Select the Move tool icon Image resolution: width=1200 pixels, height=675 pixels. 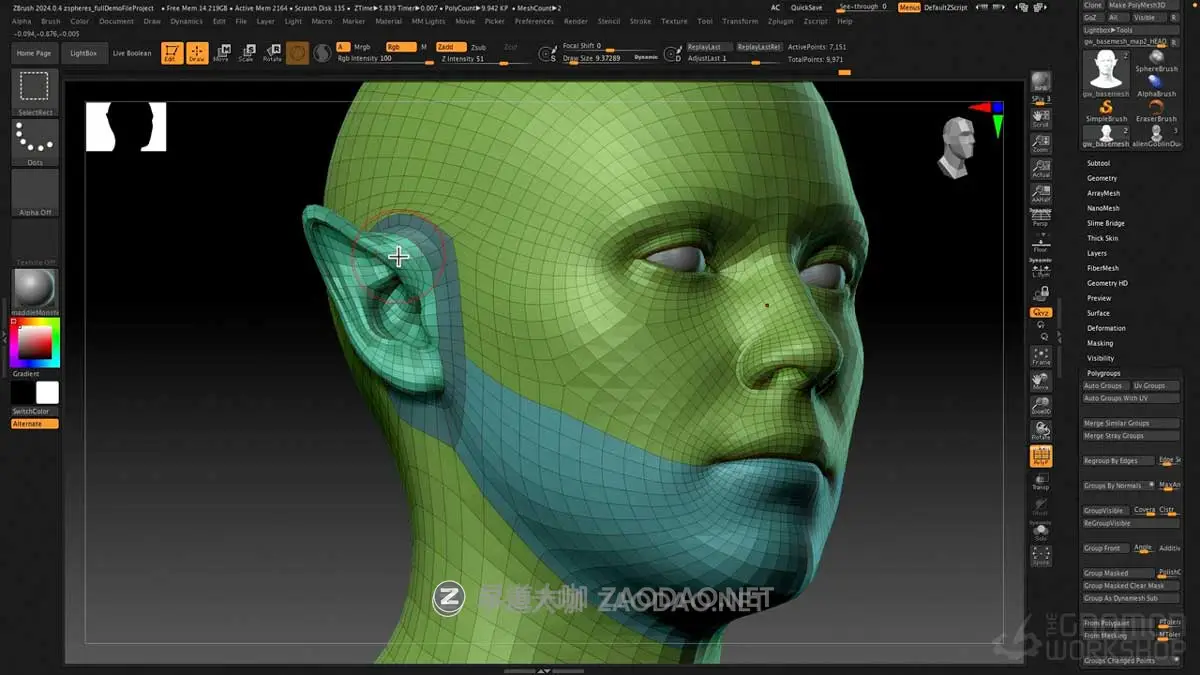[224, 51]
